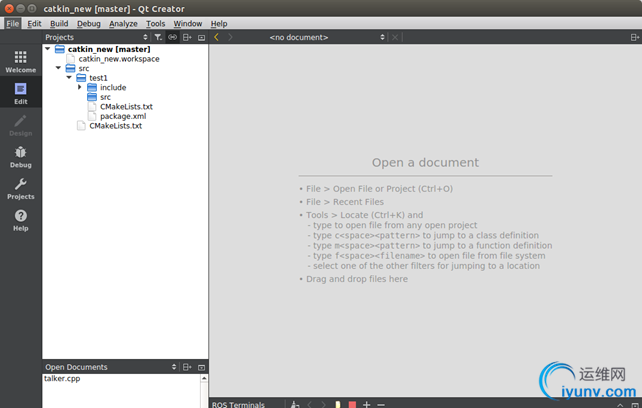Collapse the catkin_new [master] tree node
The width and height of the screenshot is (642, 408).
48,49
